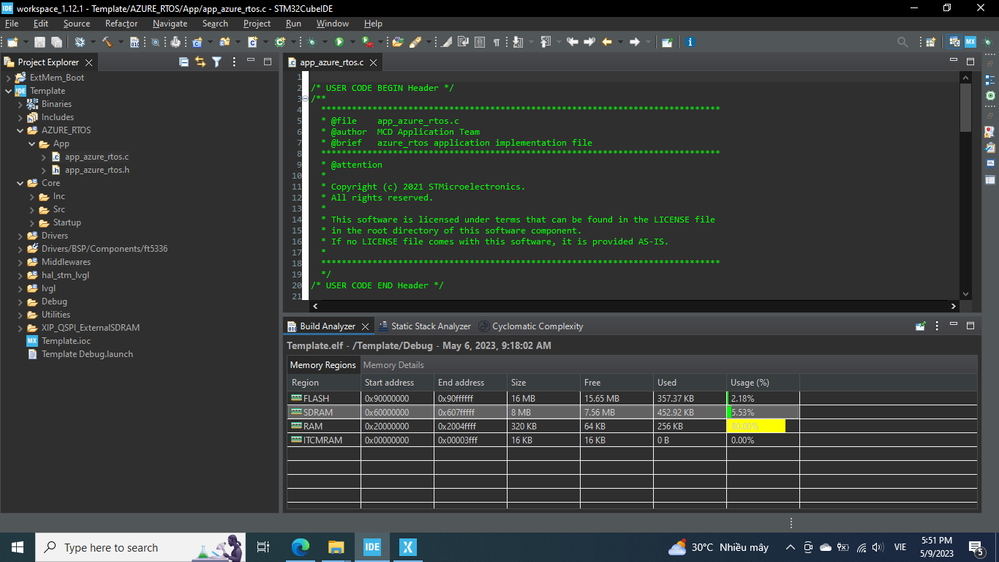The image size is (999, 562).
Task: Start debugging with the green bug icon
Action: tap(311, 42)
